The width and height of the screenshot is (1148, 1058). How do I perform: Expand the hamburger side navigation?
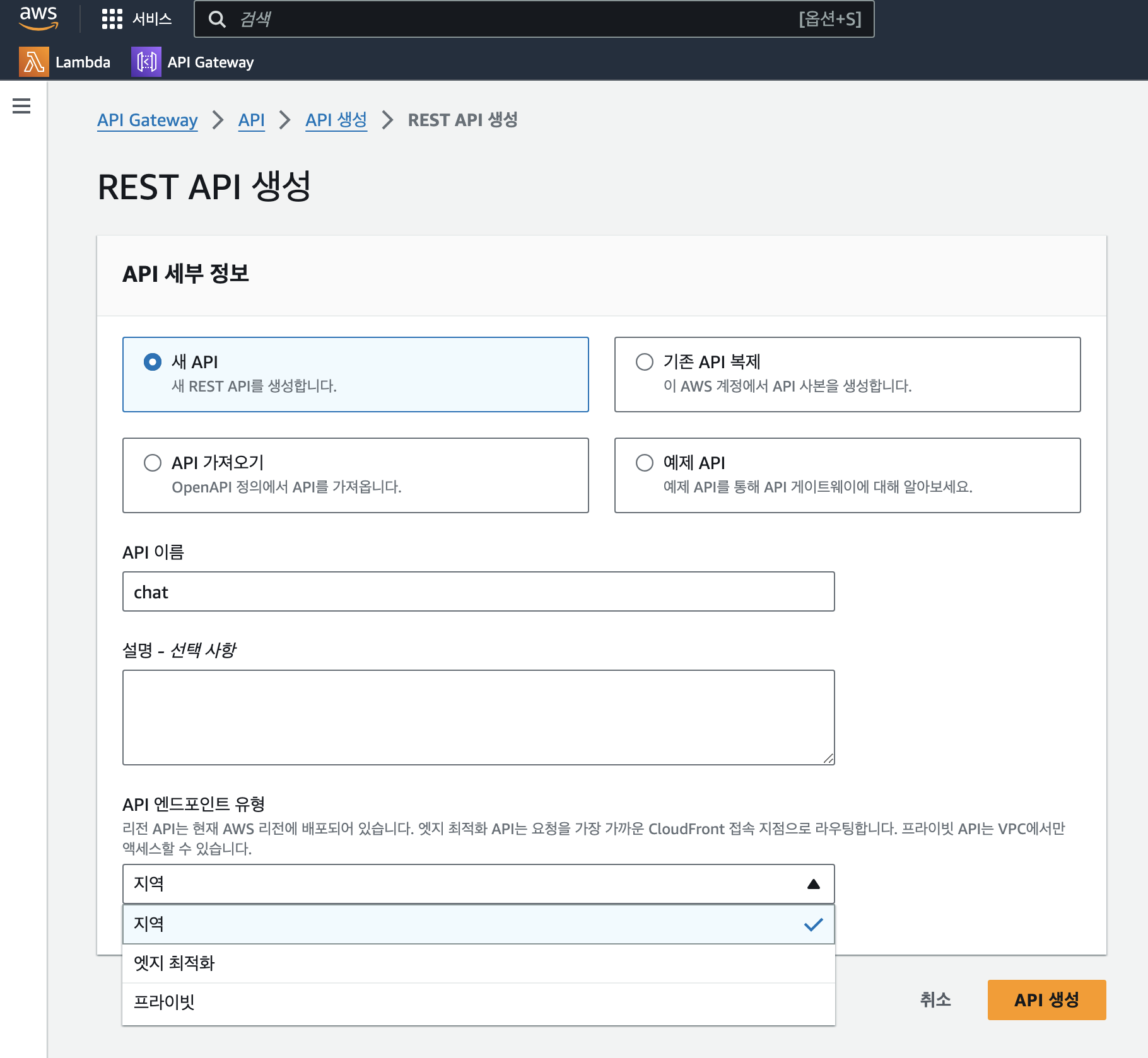(x=21, y=106)
